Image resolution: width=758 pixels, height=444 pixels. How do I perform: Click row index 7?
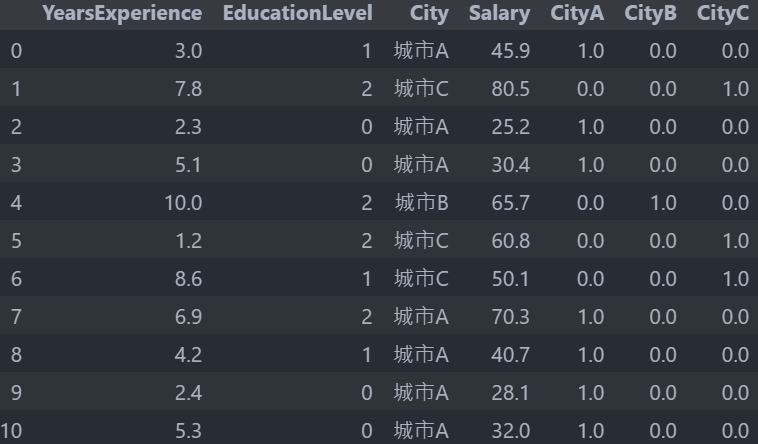point(16,317)
